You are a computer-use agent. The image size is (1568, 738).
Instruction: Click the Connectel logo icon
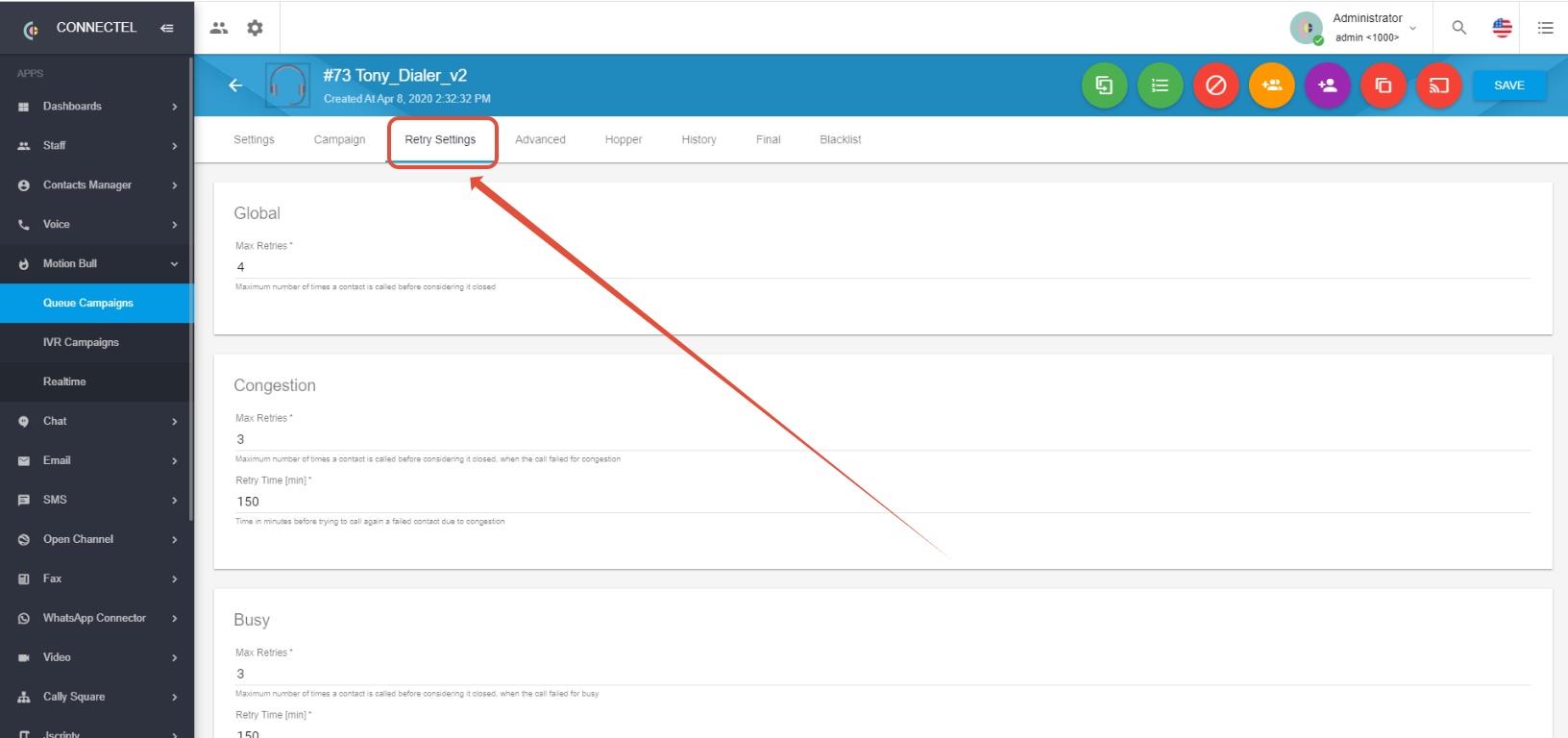pos(31,30)
